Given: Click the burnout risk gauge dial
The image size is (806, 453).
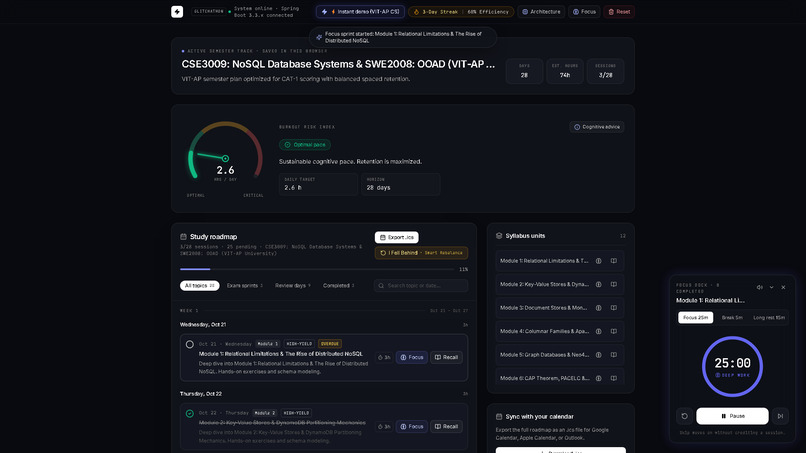Looking at the screenshot, I should 225,153.
